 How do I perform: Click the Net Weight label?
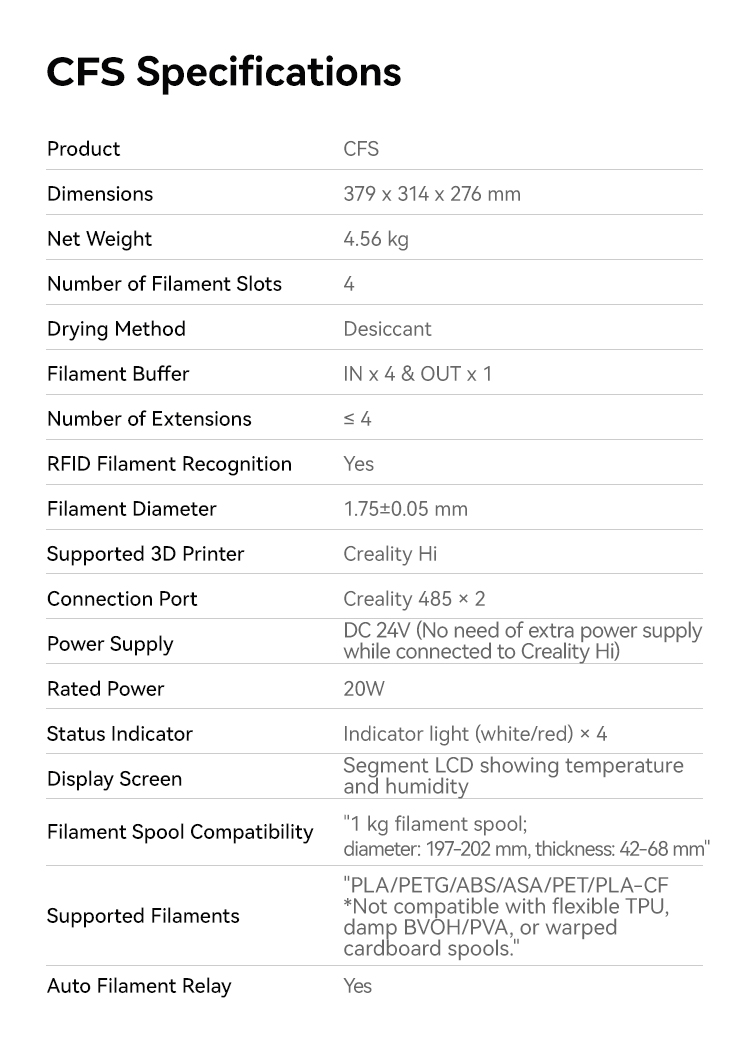click(99, 239)
